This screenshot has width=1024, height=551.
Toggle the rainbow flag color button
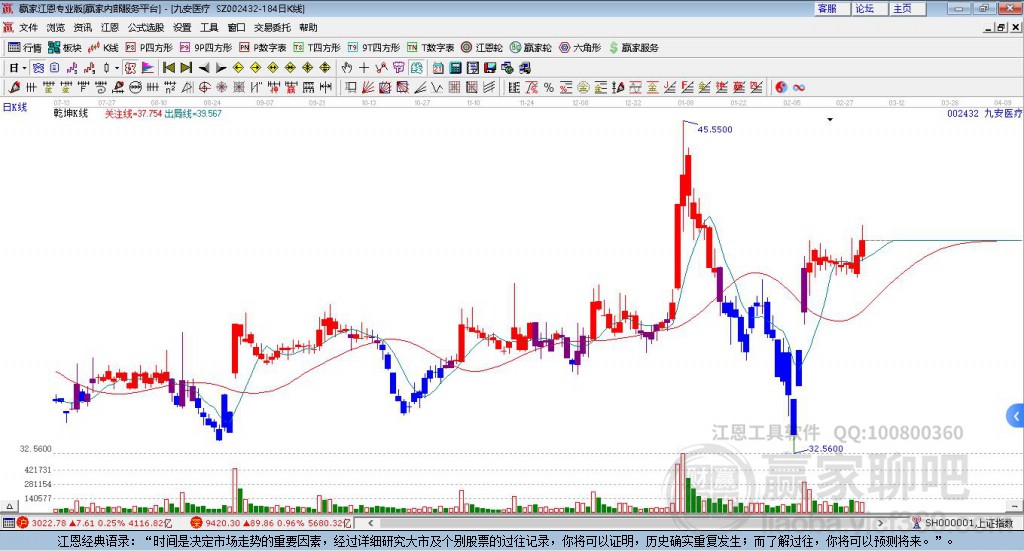[x=148, y=68]
